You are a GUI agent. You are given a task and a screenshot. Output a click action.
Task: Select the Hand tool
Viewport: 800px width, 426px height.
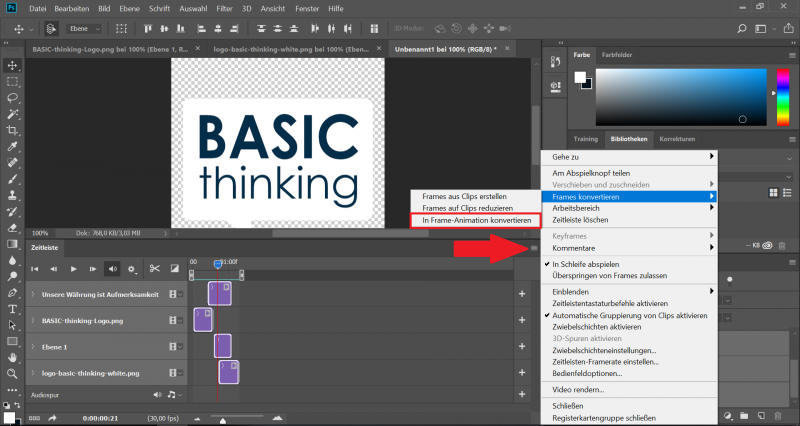(12, 358)
